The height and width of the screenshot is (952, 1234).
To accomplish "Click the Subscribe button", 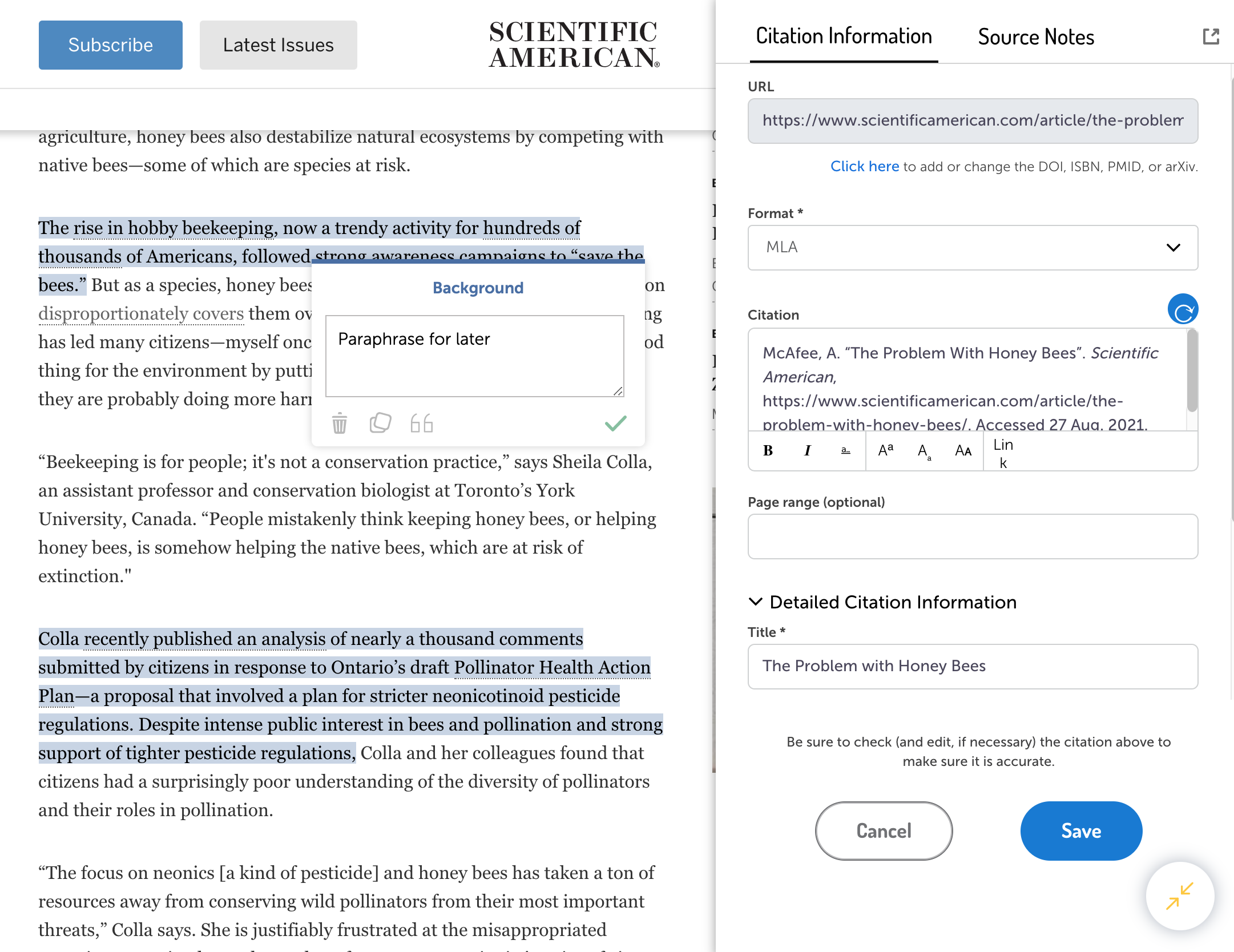I will pos(111,45).
